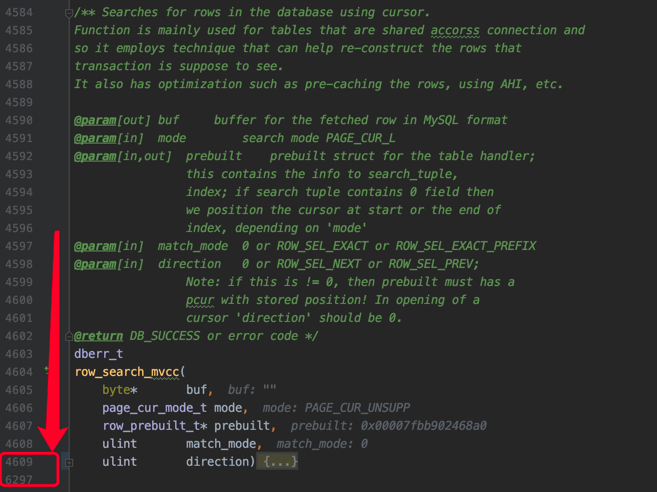Click the underlined pcur word in the comment
The image size is (657, 492).
click(200, 300)
